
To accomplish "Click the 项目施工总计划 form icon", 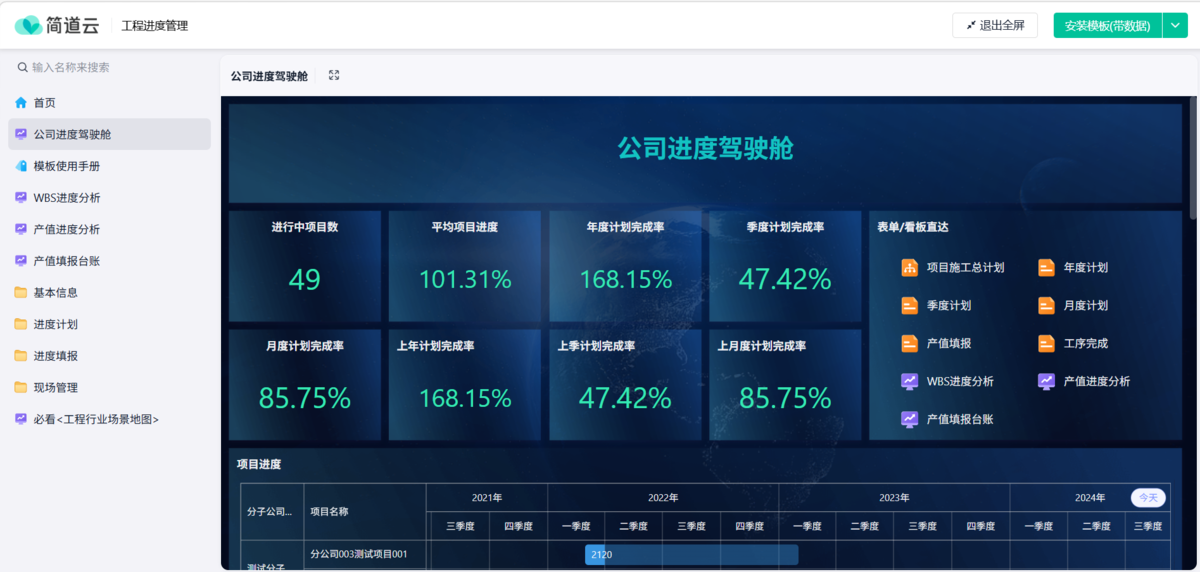I will point(910,267).
